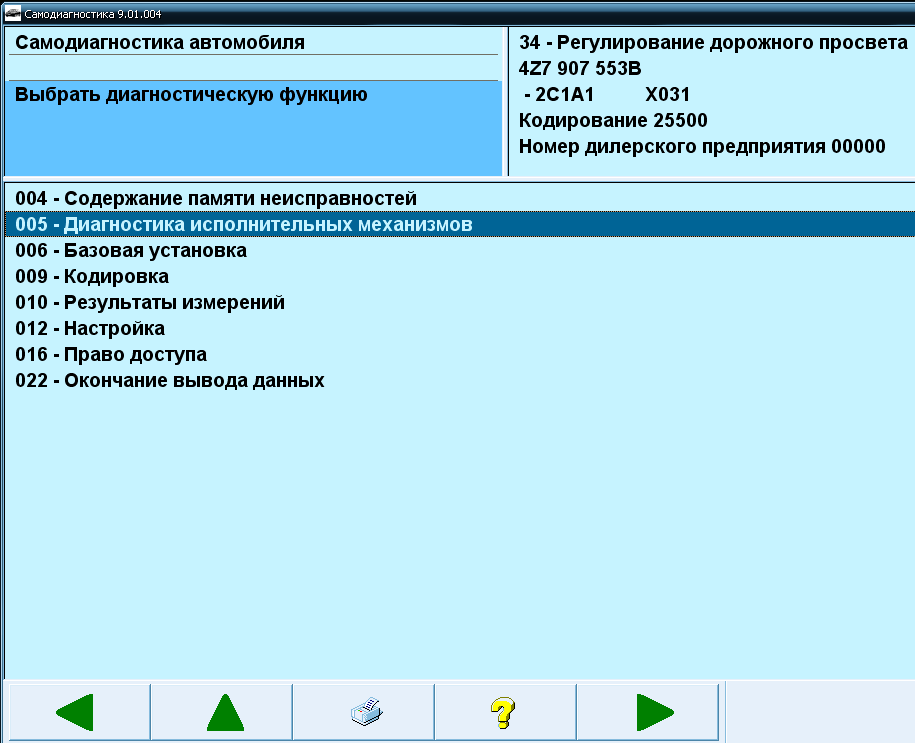915x743 pixels.
Task: Choose 006 - Базовая установка
Action: coord(460,250)
